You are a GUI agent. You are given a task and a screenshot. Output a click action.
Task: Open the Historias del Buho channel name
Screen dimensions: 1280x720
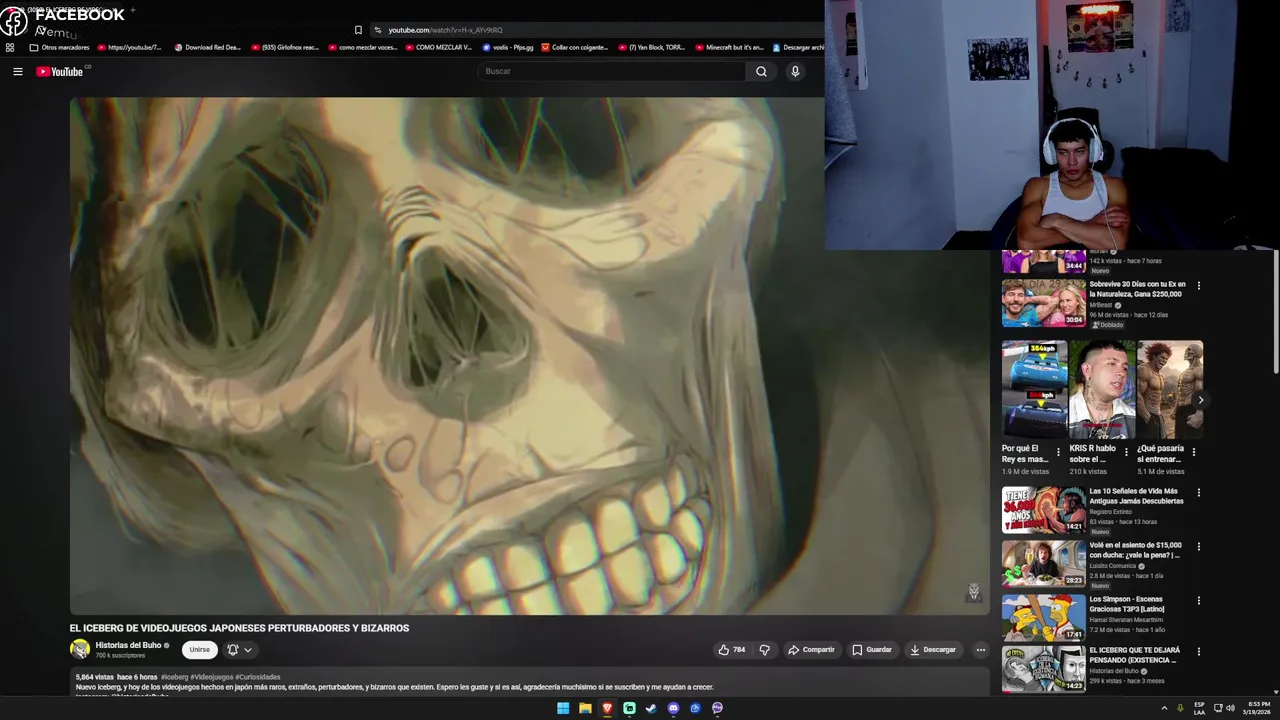coord(128,645)
